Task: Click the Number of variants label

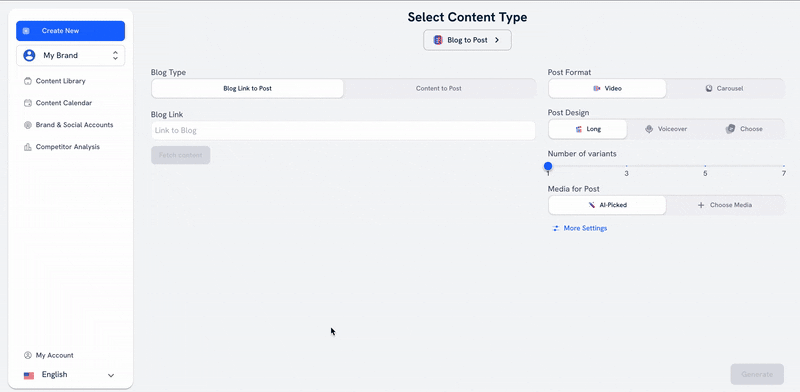Action: click(x=582, y=154)
